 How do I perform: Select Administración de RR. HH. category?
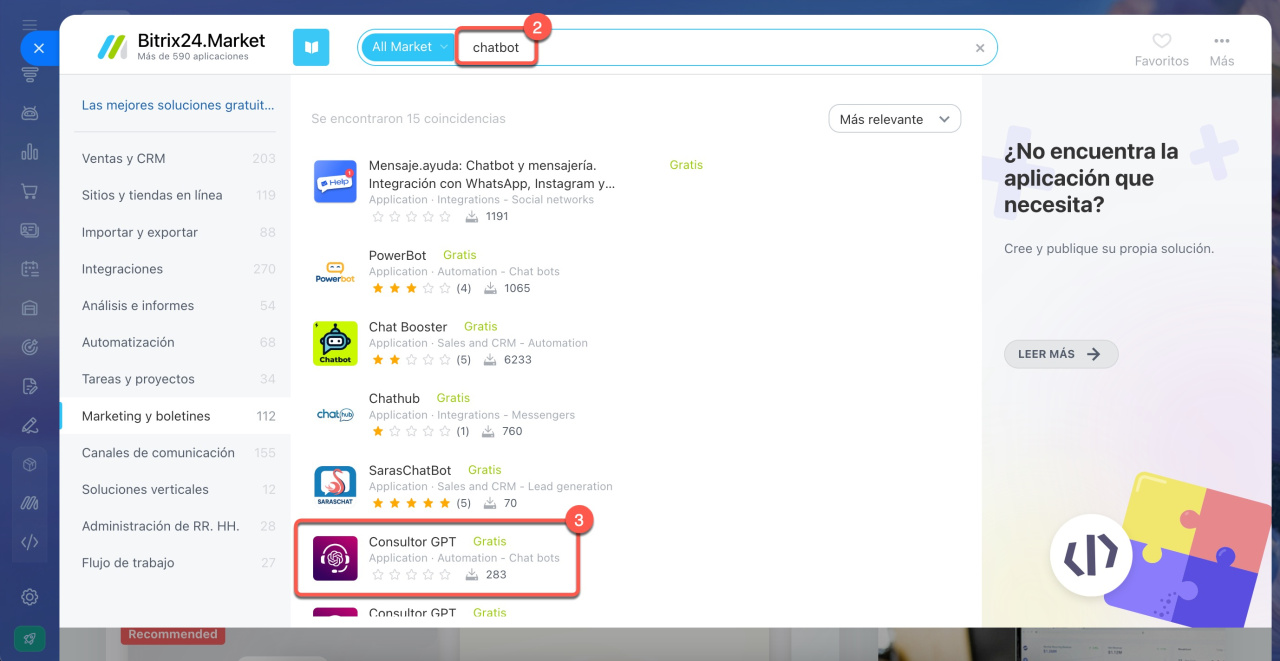coord(175,526)
